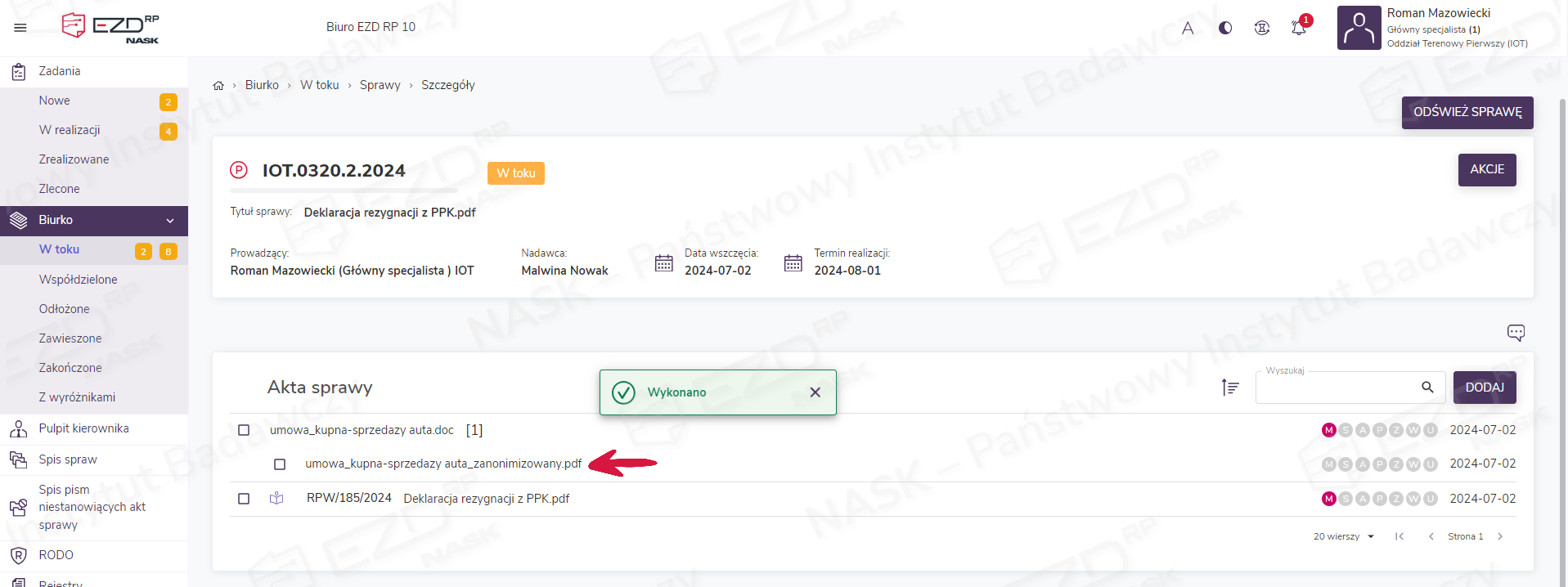Viewport: 1568px width, 587px height.
Task: Click the home breadcrumb icon
Action: 218,86
